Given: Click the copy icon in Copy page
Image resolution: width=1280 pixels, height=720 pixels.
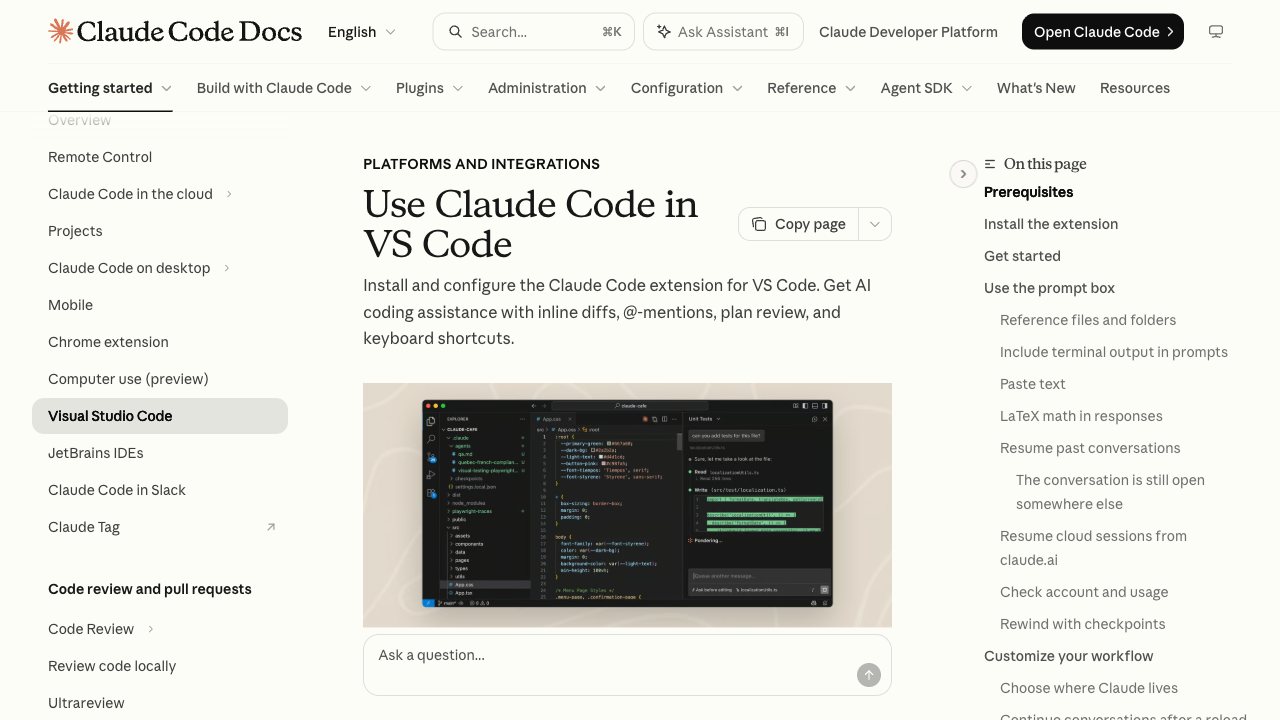Looking at the screenshot, I should pos(760,224).
